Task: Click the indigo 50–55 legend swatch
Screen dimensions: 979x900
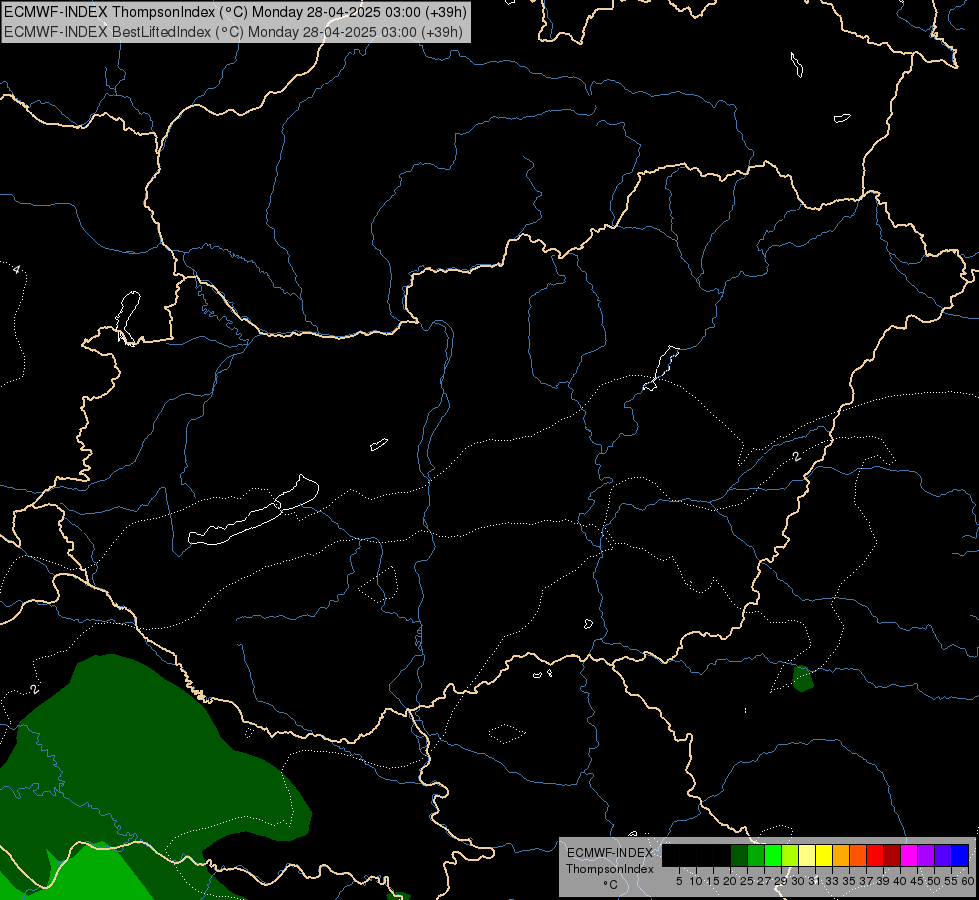Action: (x=943, y=855)
